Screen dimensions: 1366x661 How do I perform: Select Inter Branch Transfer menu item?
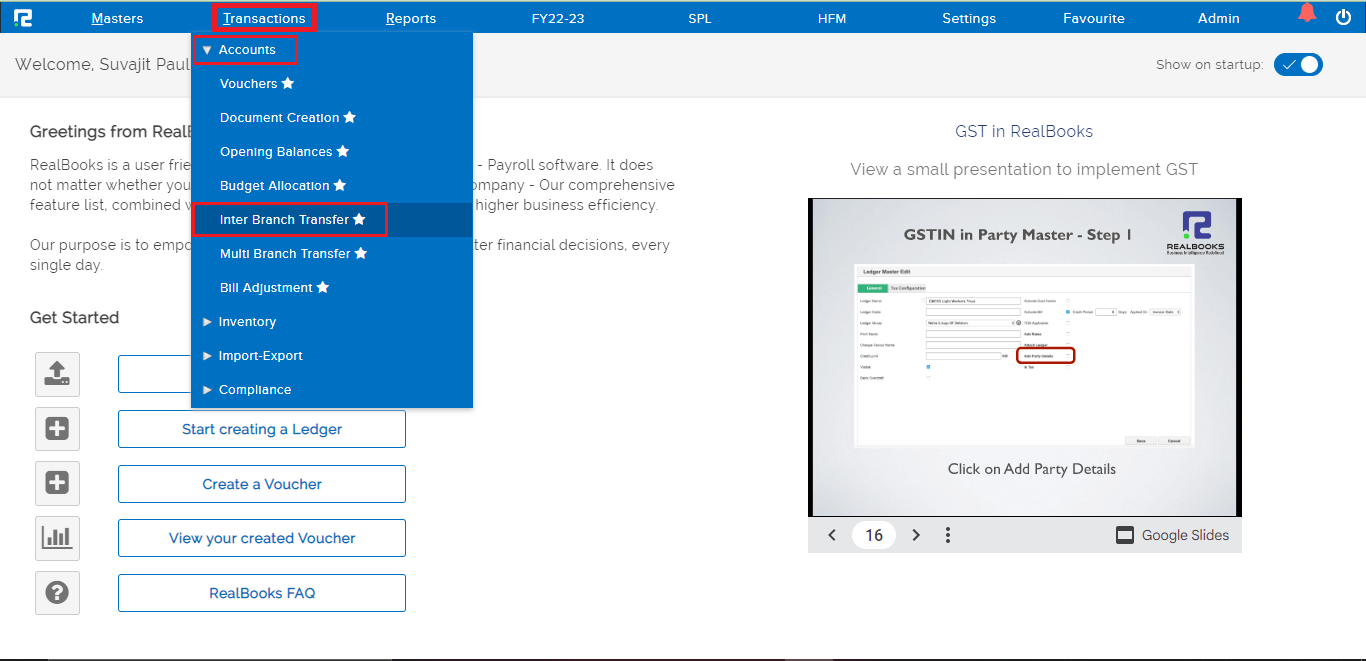285,220
